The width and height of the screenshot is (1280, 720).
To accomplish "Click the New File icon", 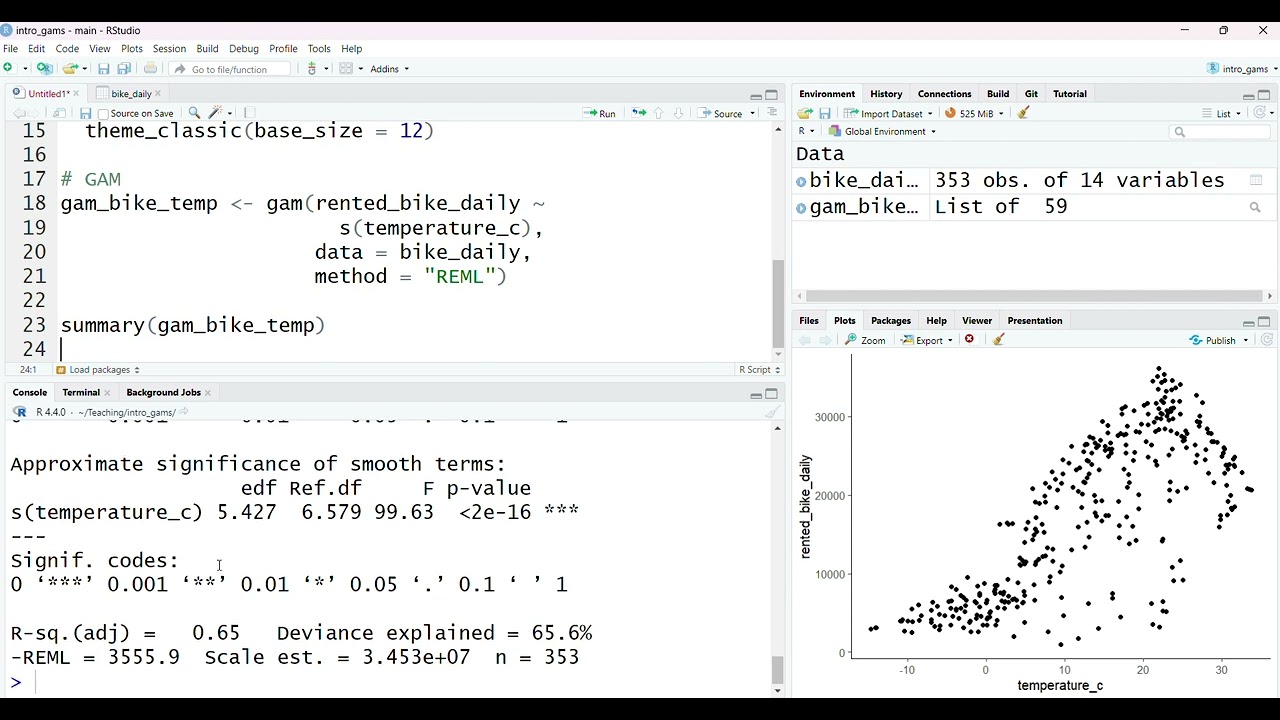I will pos(9,69).
